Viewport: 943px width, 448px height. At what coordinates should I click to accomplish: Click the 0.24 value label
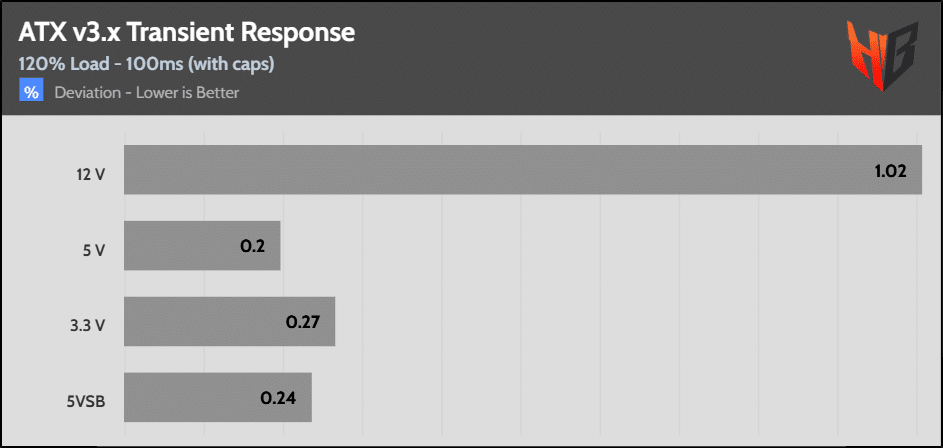click(x=278, y=398)
